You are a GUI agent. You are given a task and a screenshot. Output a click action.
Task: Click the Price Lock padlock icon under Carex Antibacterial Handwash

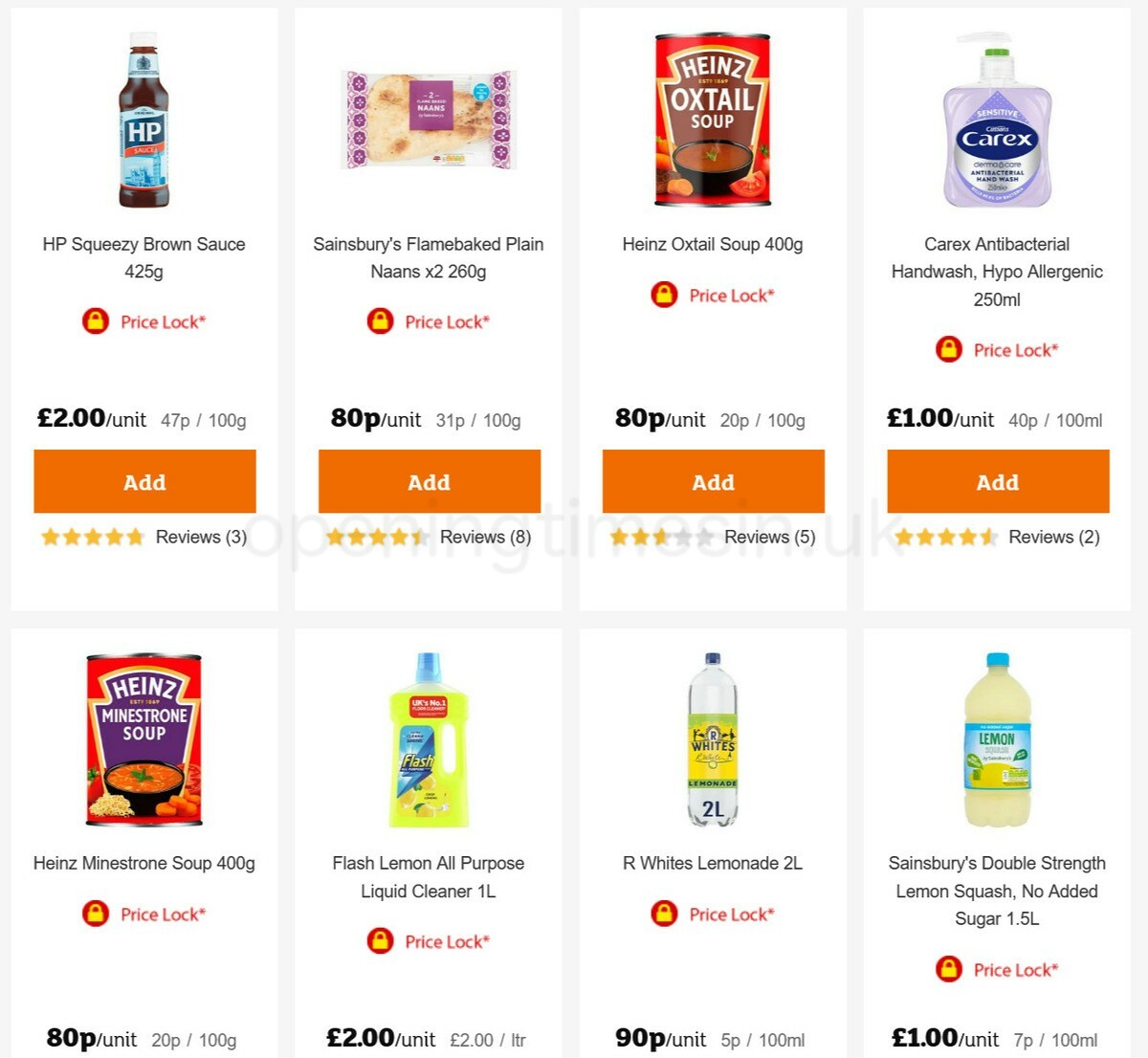pyautogui.click(x=947, y=350)
